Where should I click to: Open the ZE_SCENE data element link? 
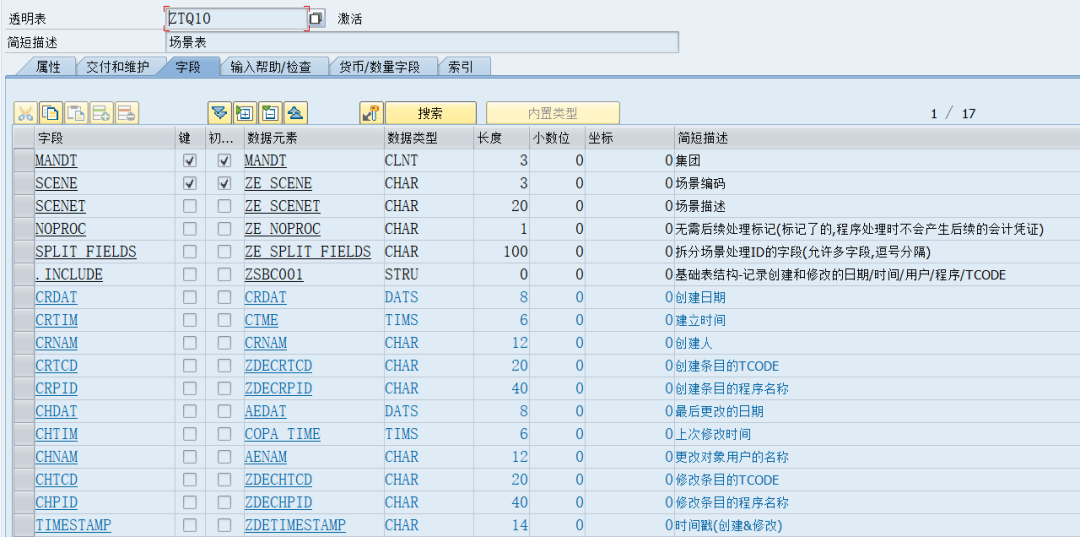[278, 184]
